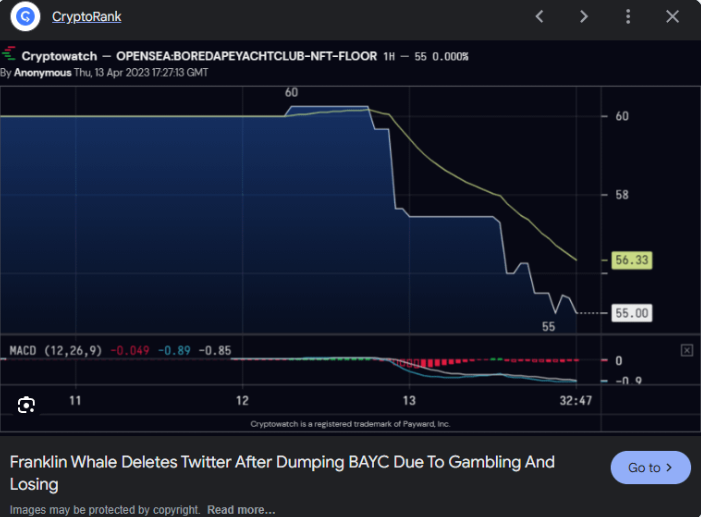Image resolution: width=701 pixels, height=517 pixels.
Task: Open the three-dot more options menu
Action: 628,17
